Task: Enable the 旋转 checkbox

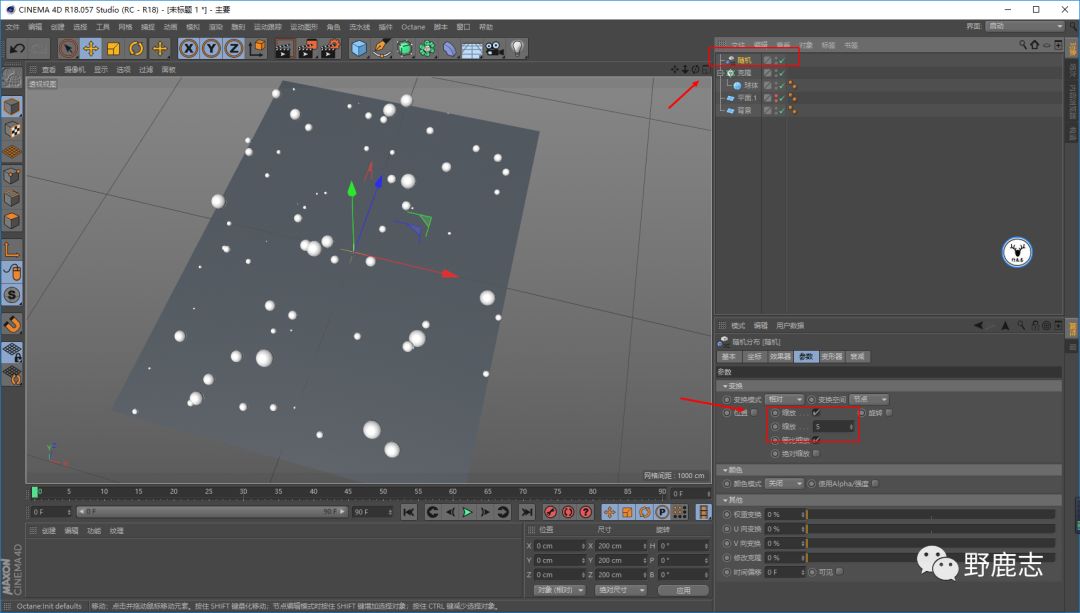Action: click(888, 412)
